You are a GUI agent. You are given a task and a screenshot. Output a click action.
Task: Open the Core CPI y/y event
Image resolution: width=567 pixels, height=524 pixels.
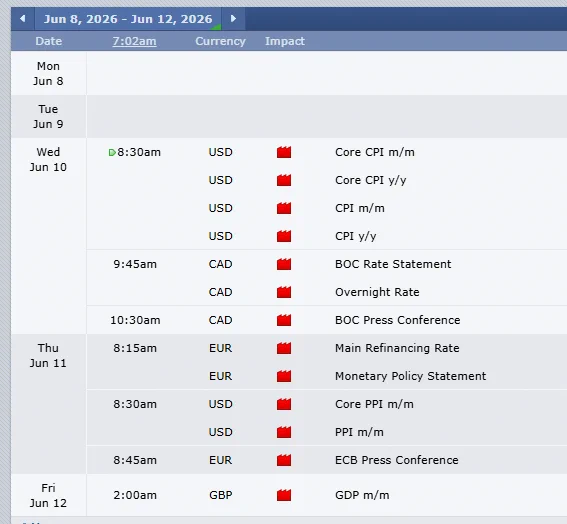pyautogui.click(x=371, y=180)
